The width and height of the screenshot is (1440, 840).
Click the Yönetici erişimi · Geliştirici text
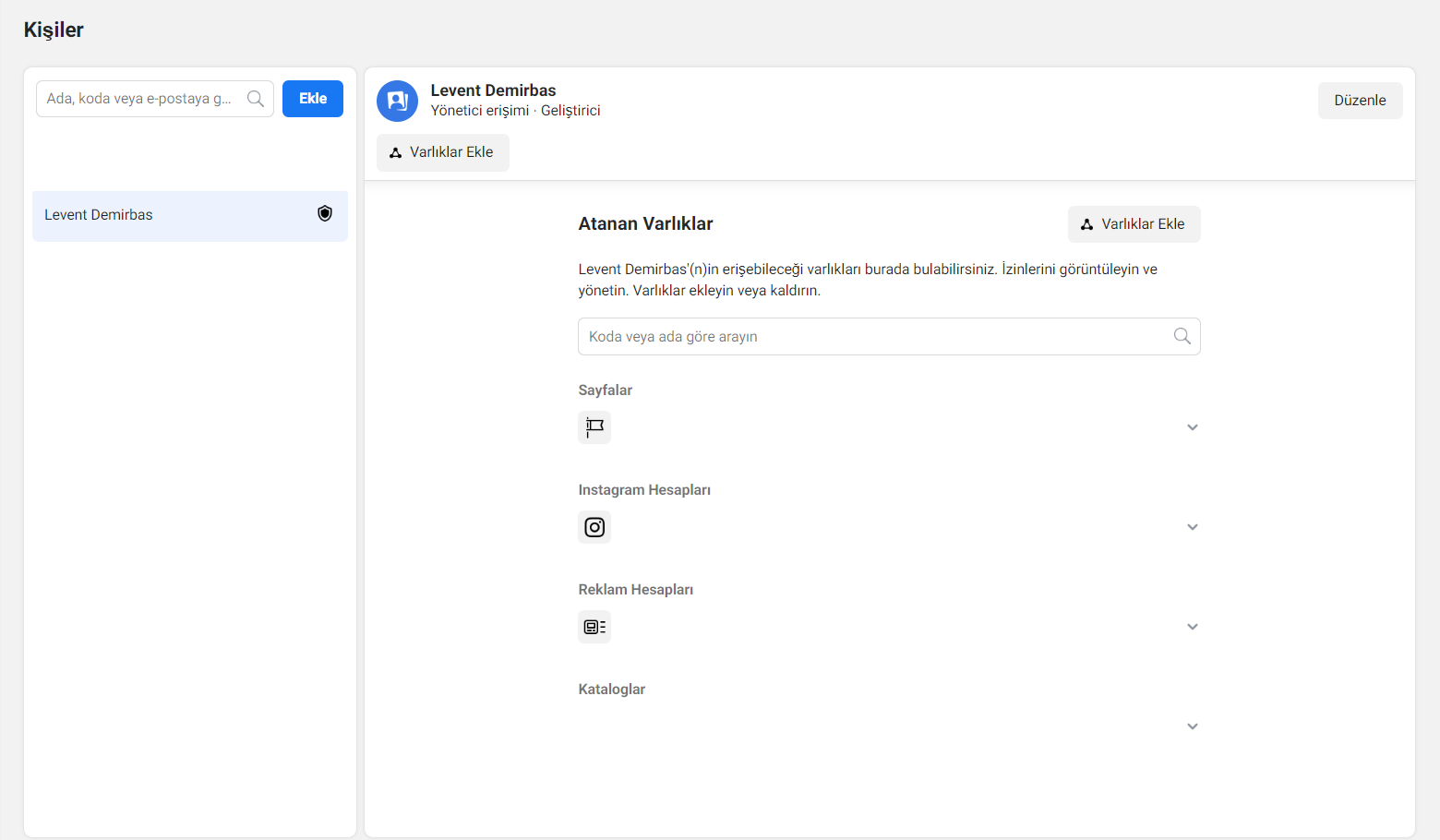click(x=515, y=111)
